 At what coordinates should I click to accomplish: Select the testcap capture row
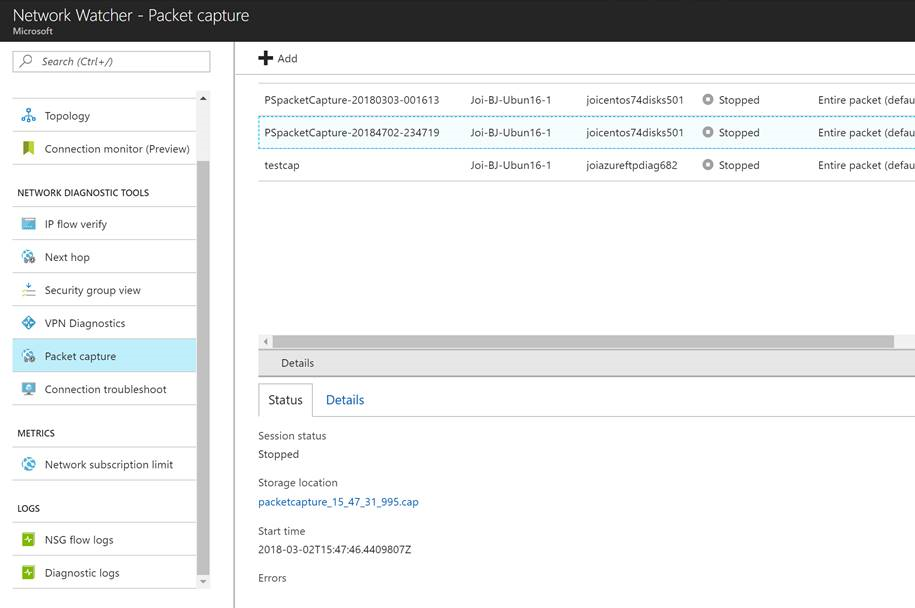(x=282, y=165)
